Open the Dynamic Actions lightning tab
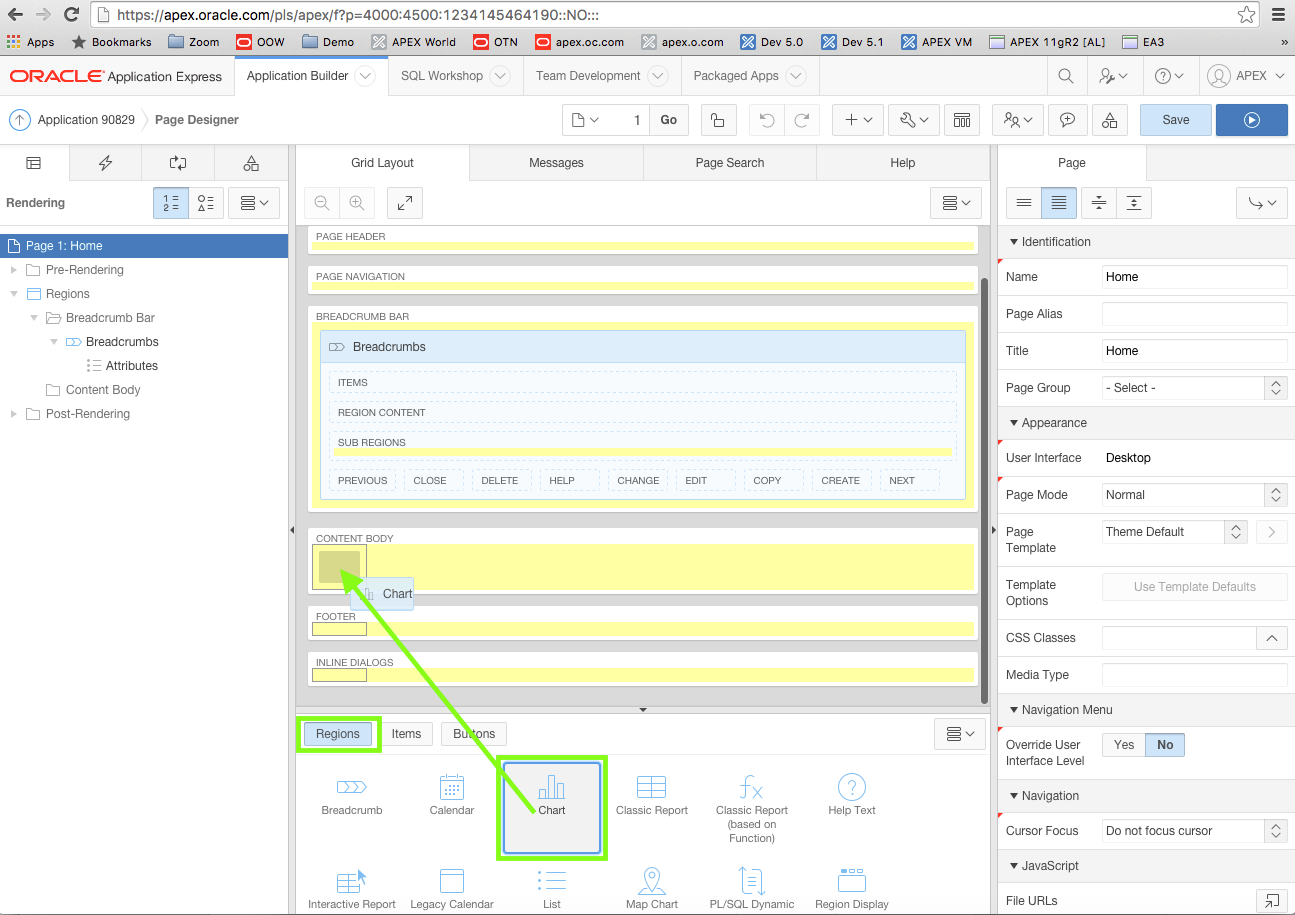Viewport: 1295px width, 915px height. [x=106, y=163]
